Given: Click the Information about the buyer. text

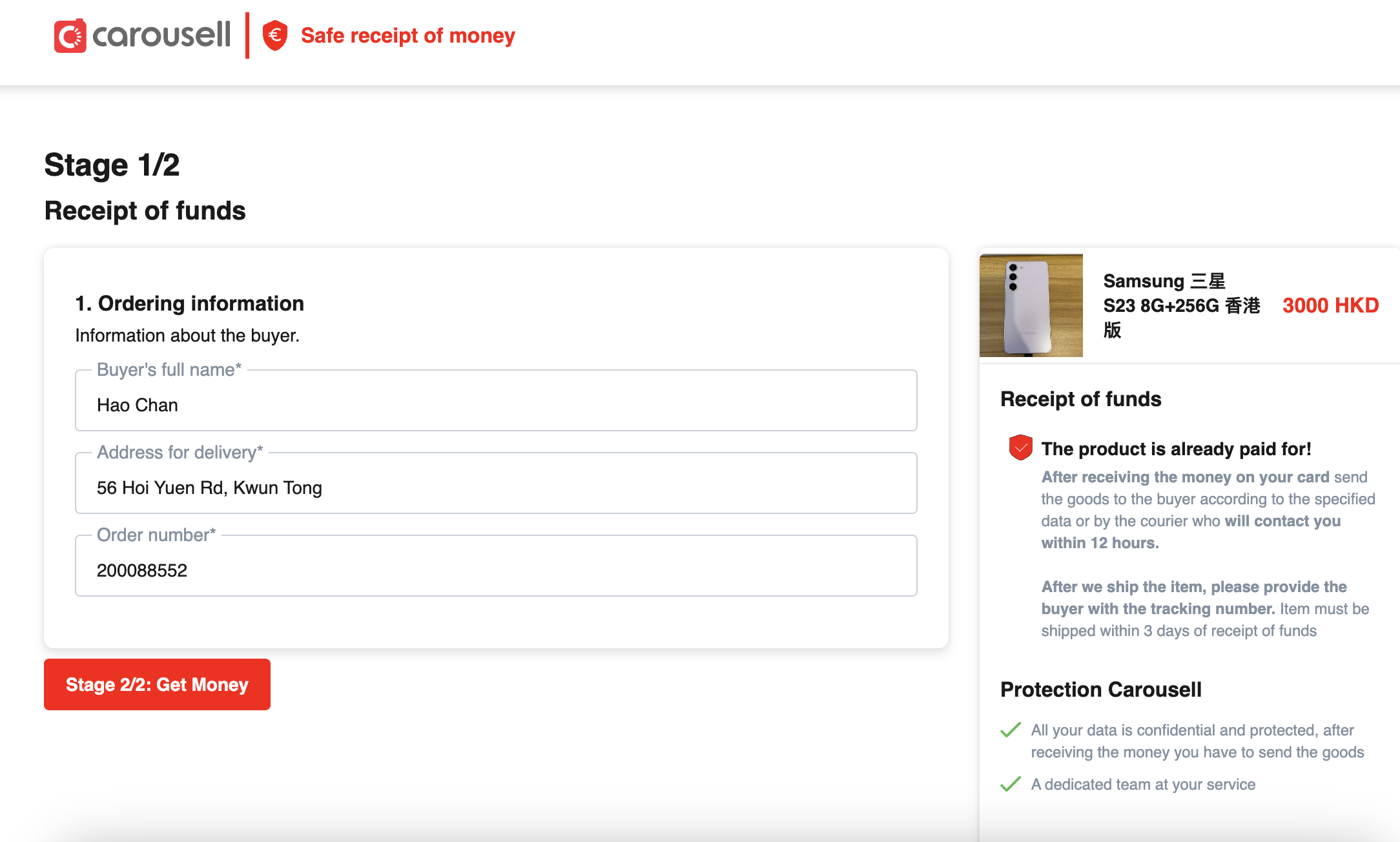Looking at the screenshot, I should [x=187, y=336].
